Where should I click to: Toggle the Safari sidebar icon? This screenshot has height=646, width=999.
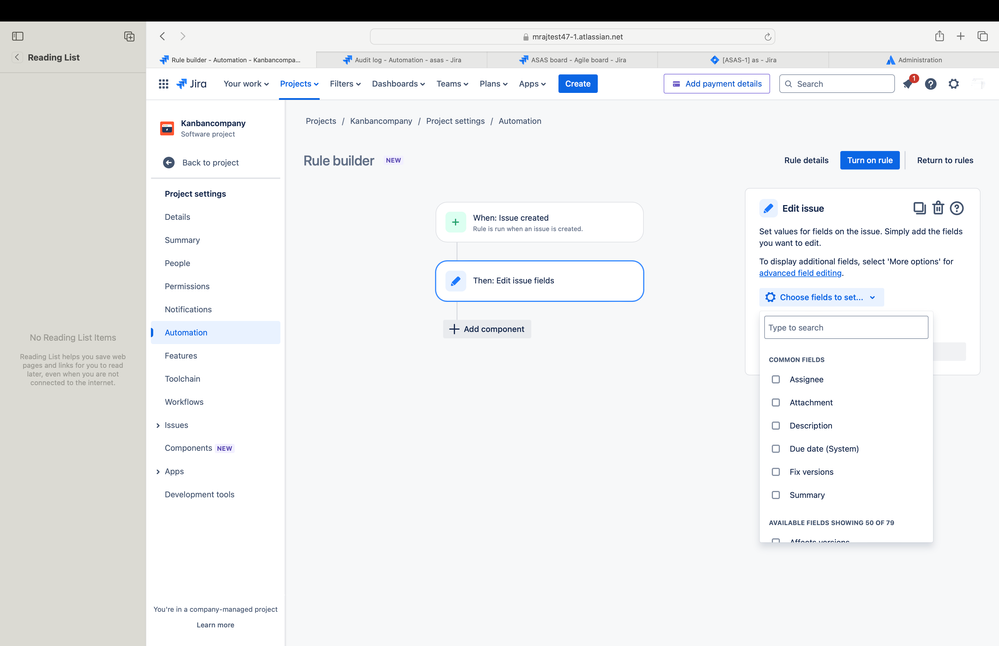[x=18, y=36]
